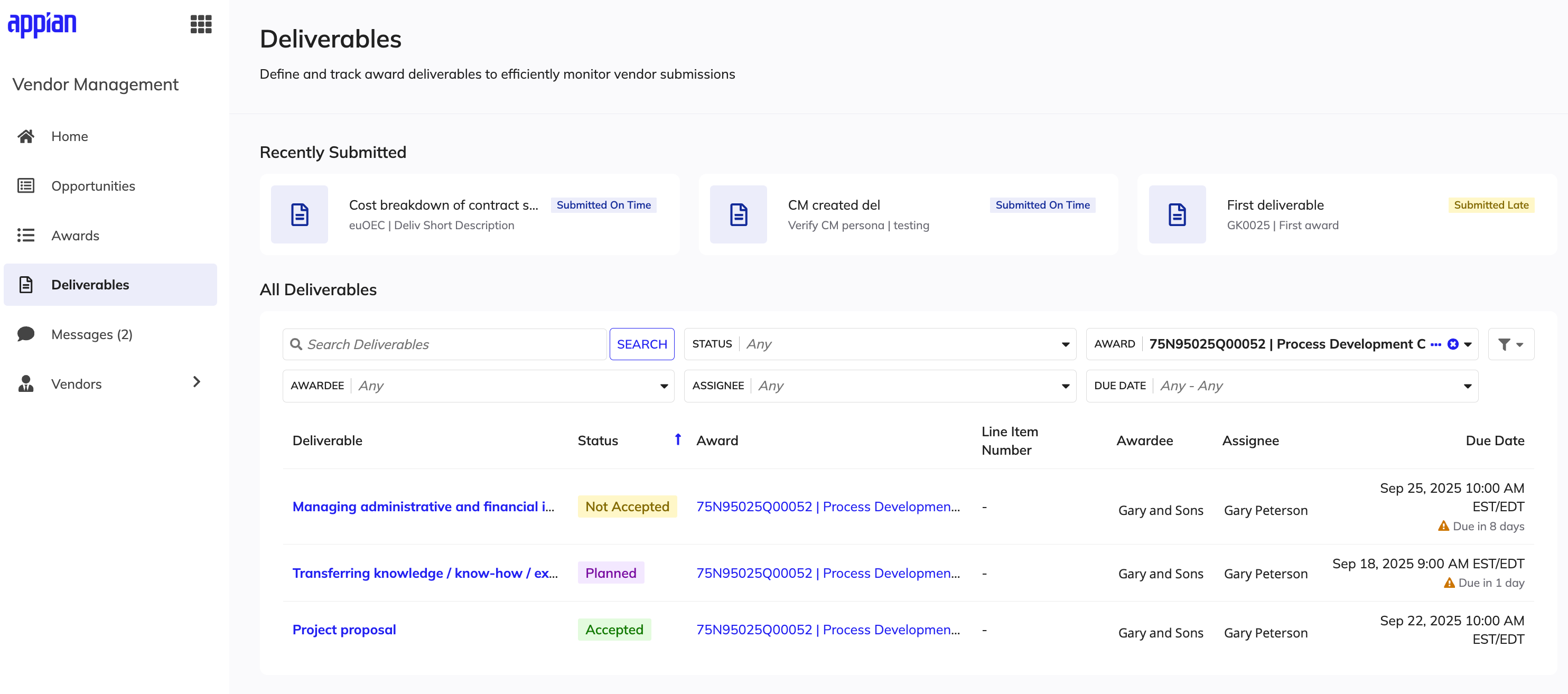Open the Awardee filter dropdown

[478, 386]
